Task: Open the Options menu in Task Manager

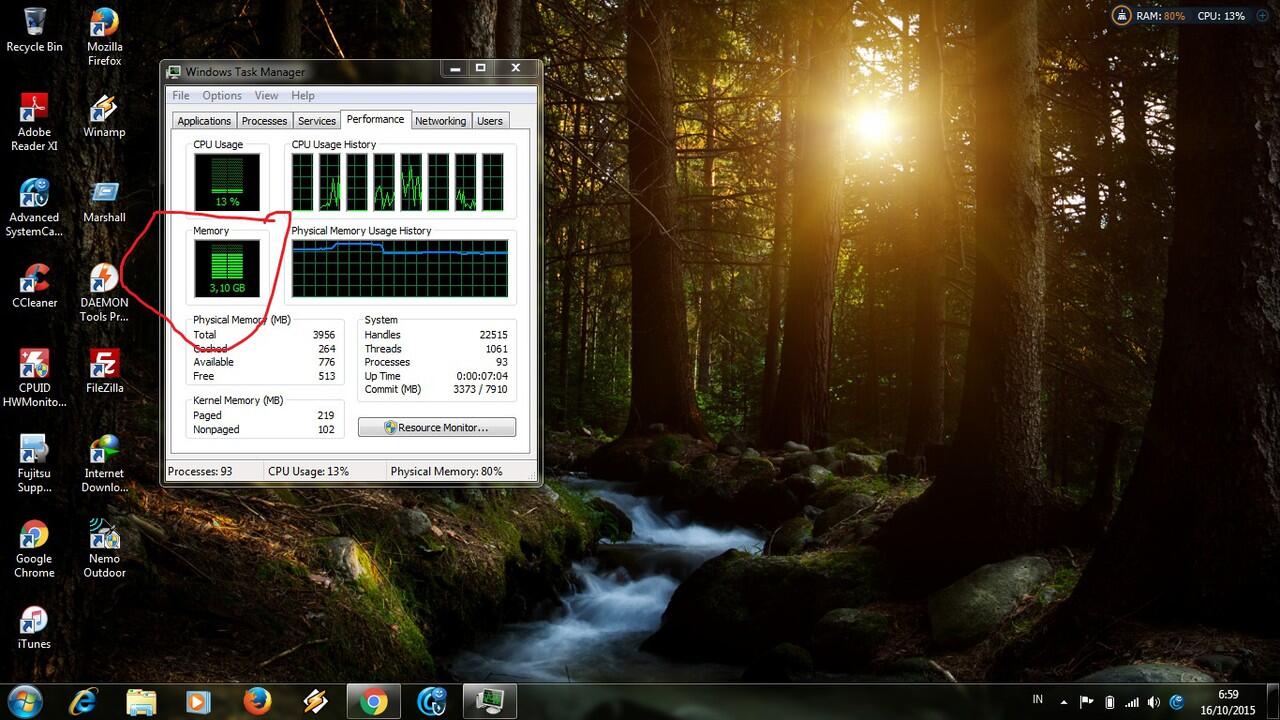Action: tap(222, 96)
